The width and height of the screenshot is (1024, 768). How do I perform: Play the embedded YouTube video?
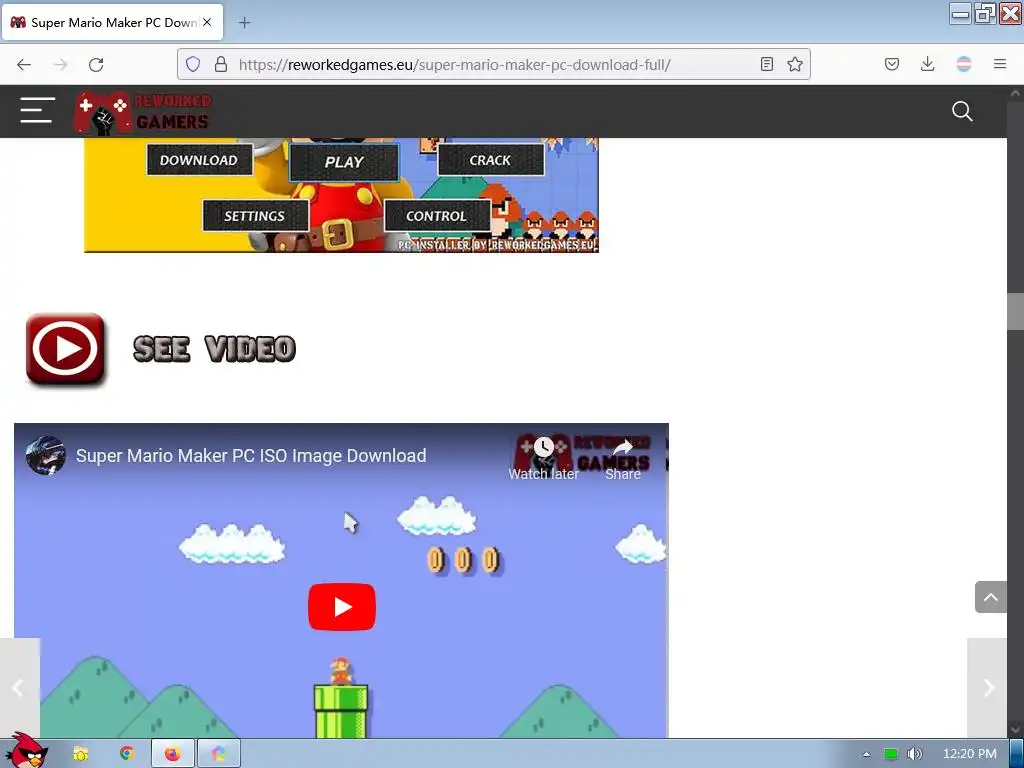(x=342, y=607)
